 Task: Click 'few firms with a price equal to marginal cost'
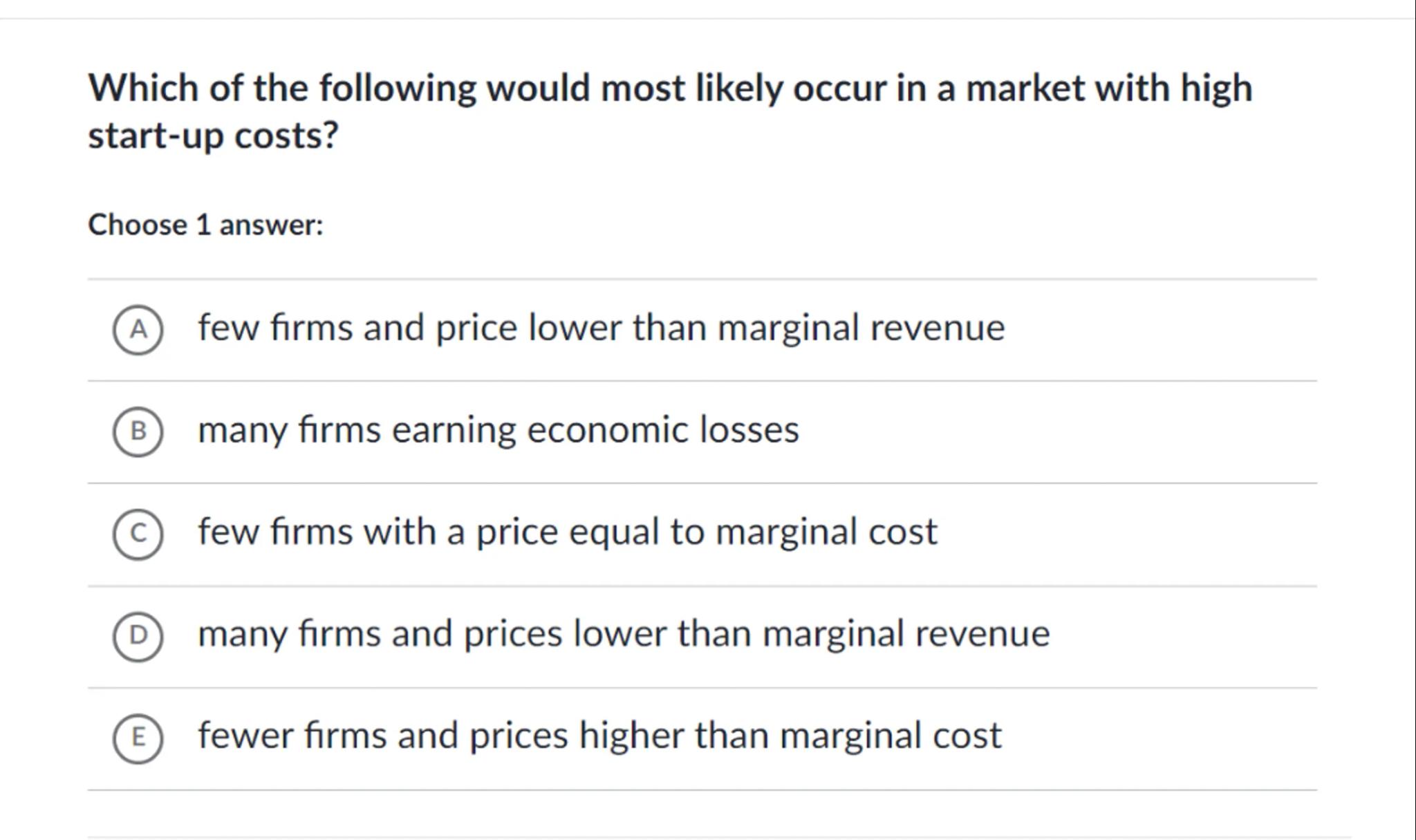click(x=567, y=532)
